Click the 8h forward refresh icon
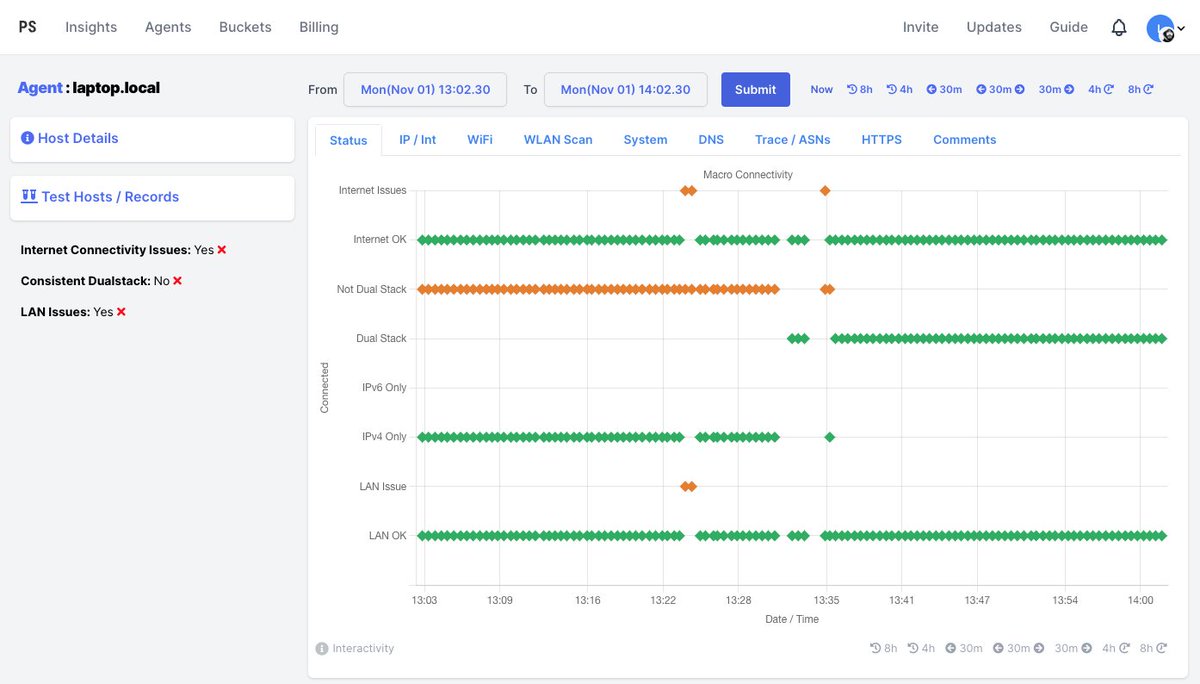Image resolution: width=1200 pixels, height=684 pixels. coord(1147,88)
